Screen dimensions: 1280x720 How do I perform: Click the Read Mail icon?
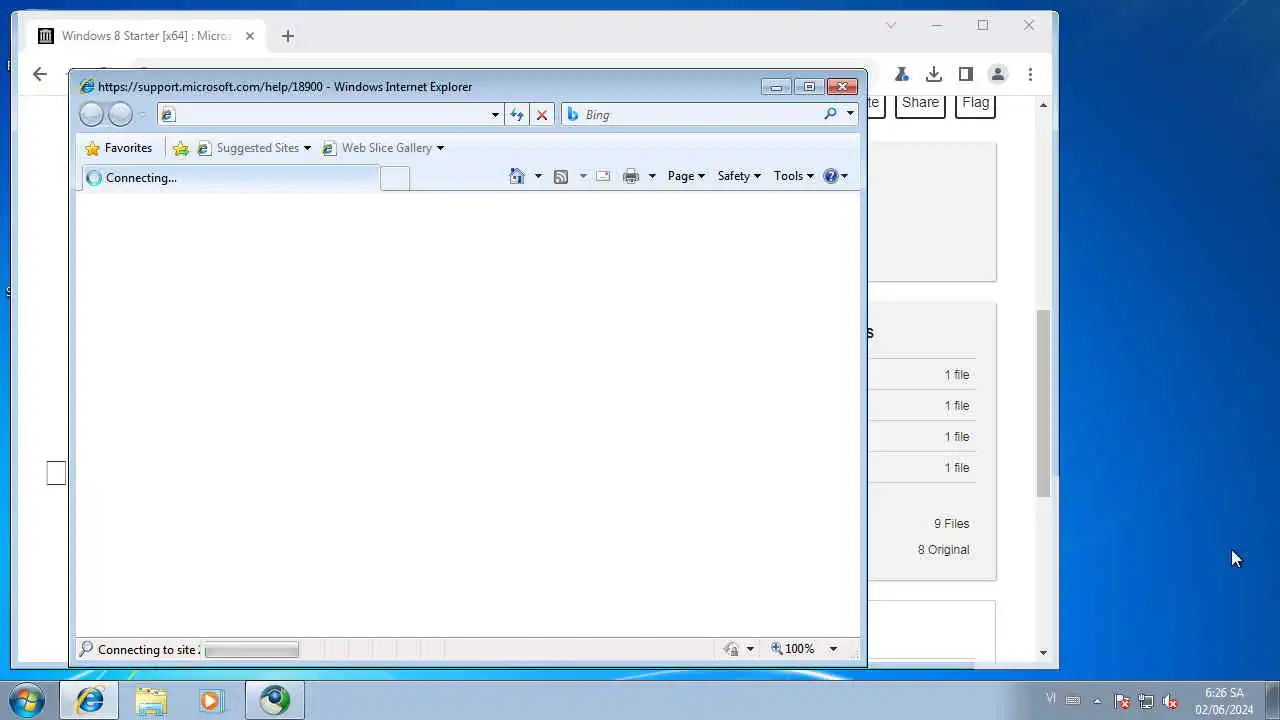pos(603,176)
